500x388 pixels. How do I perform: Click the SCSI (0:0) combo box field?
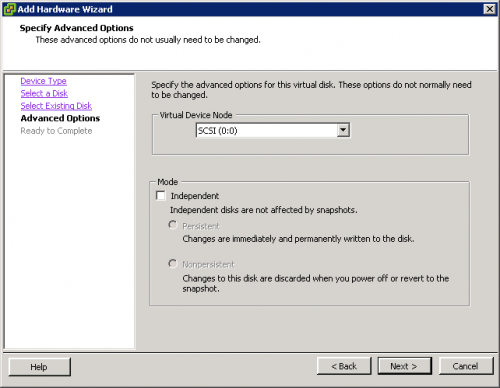273,130
